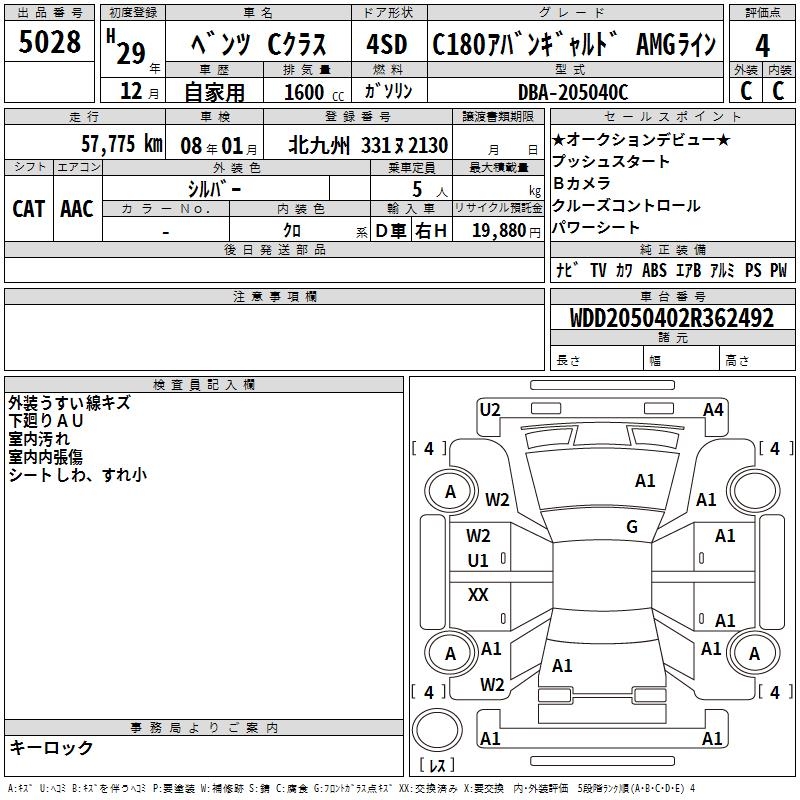
Task: Click the キーロック office notice text
Action: 52,747
